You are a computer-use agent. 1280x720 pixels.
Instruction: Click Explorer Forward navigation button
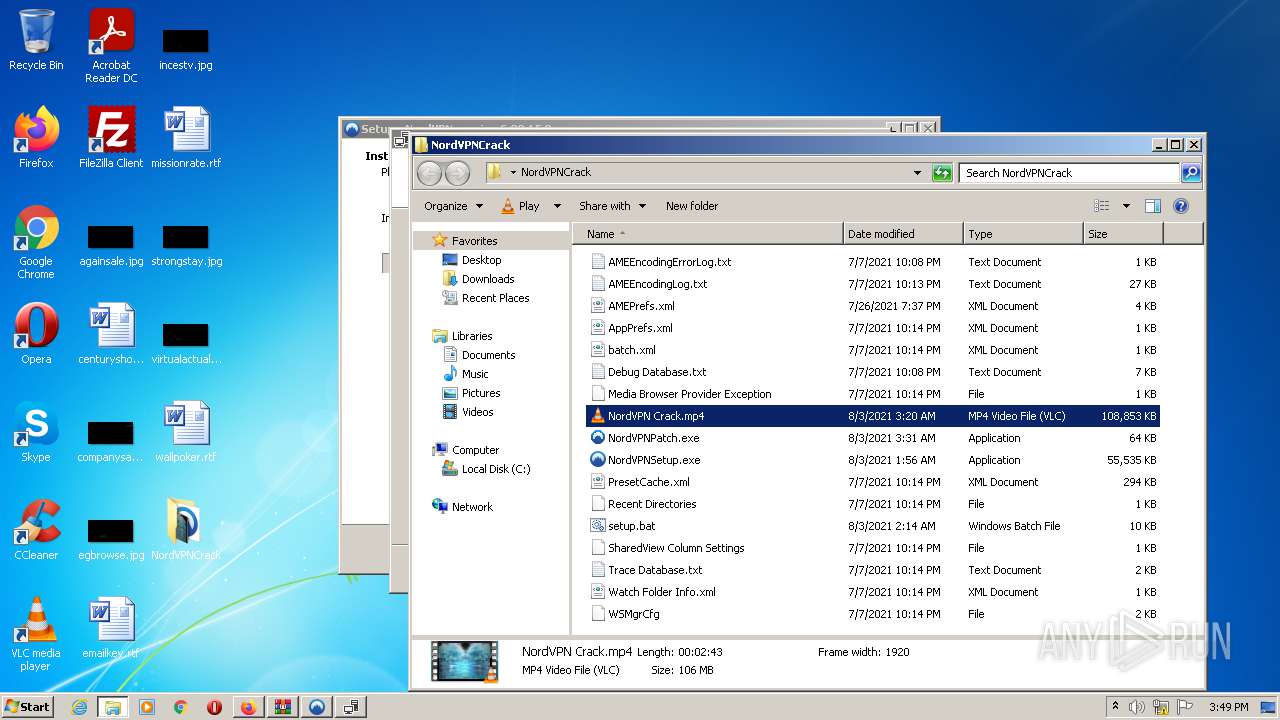457,173
